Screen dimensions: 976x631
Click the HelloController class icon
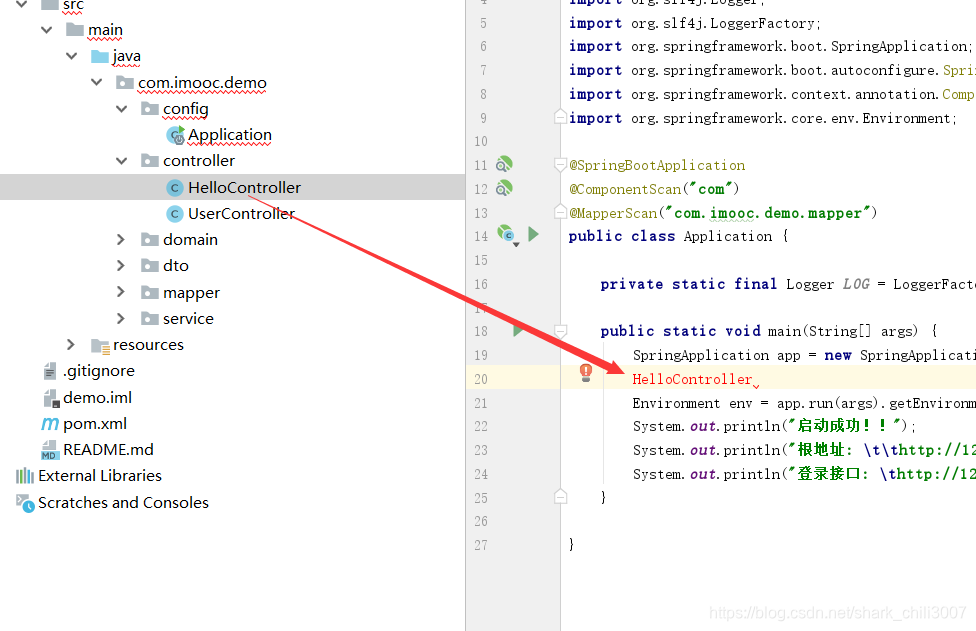coord(175,188)
